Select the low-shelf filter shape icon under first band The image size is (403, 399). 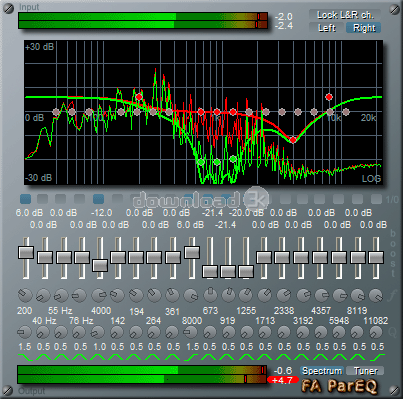(x=25, y=357)
